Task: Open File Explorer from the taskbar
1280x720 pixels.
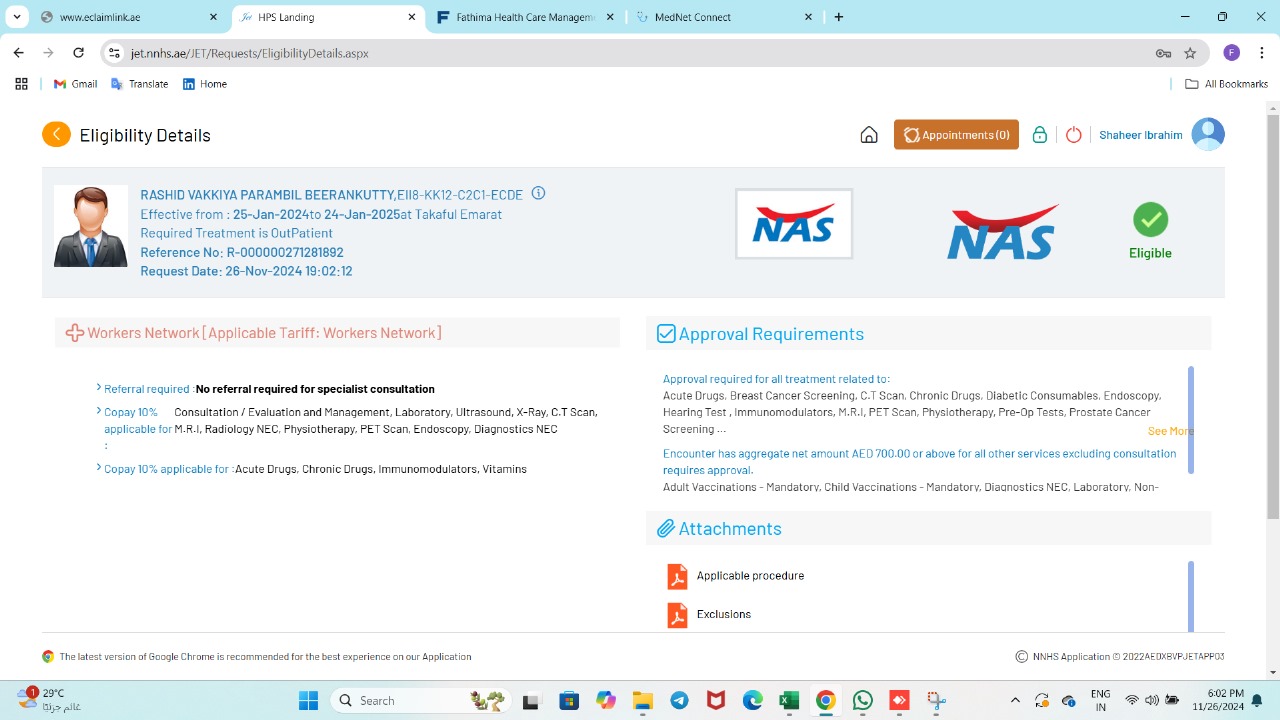Action: coord(642,700)
